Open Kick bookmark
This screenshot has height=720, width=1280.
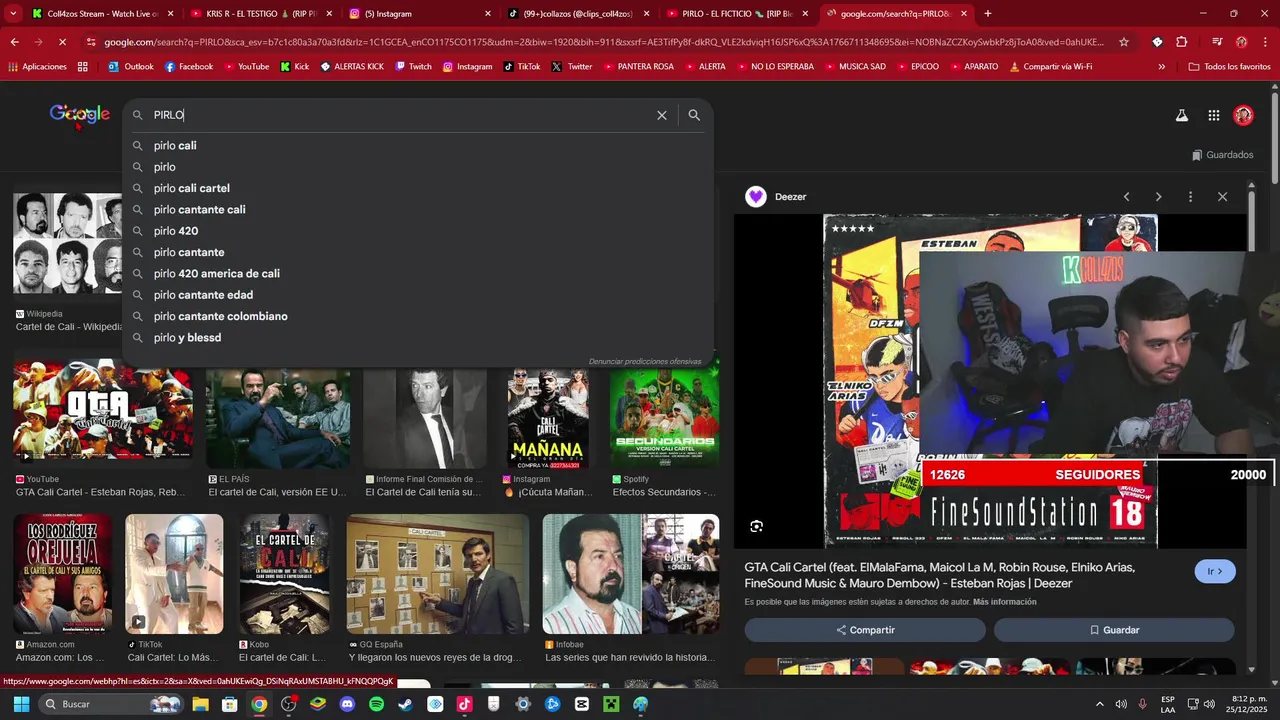tap(295, 67)
